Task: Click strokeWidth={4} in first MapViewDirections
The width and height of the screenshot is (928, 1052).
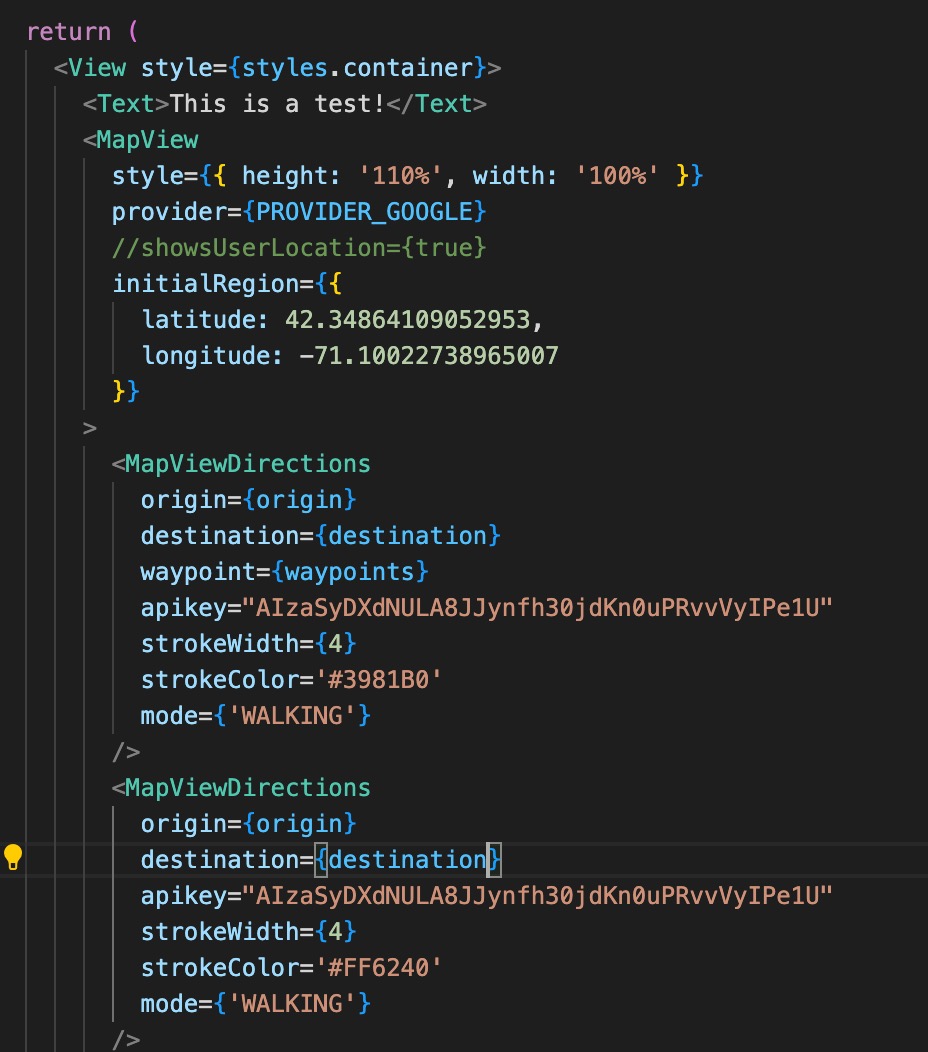Action: 248,643
